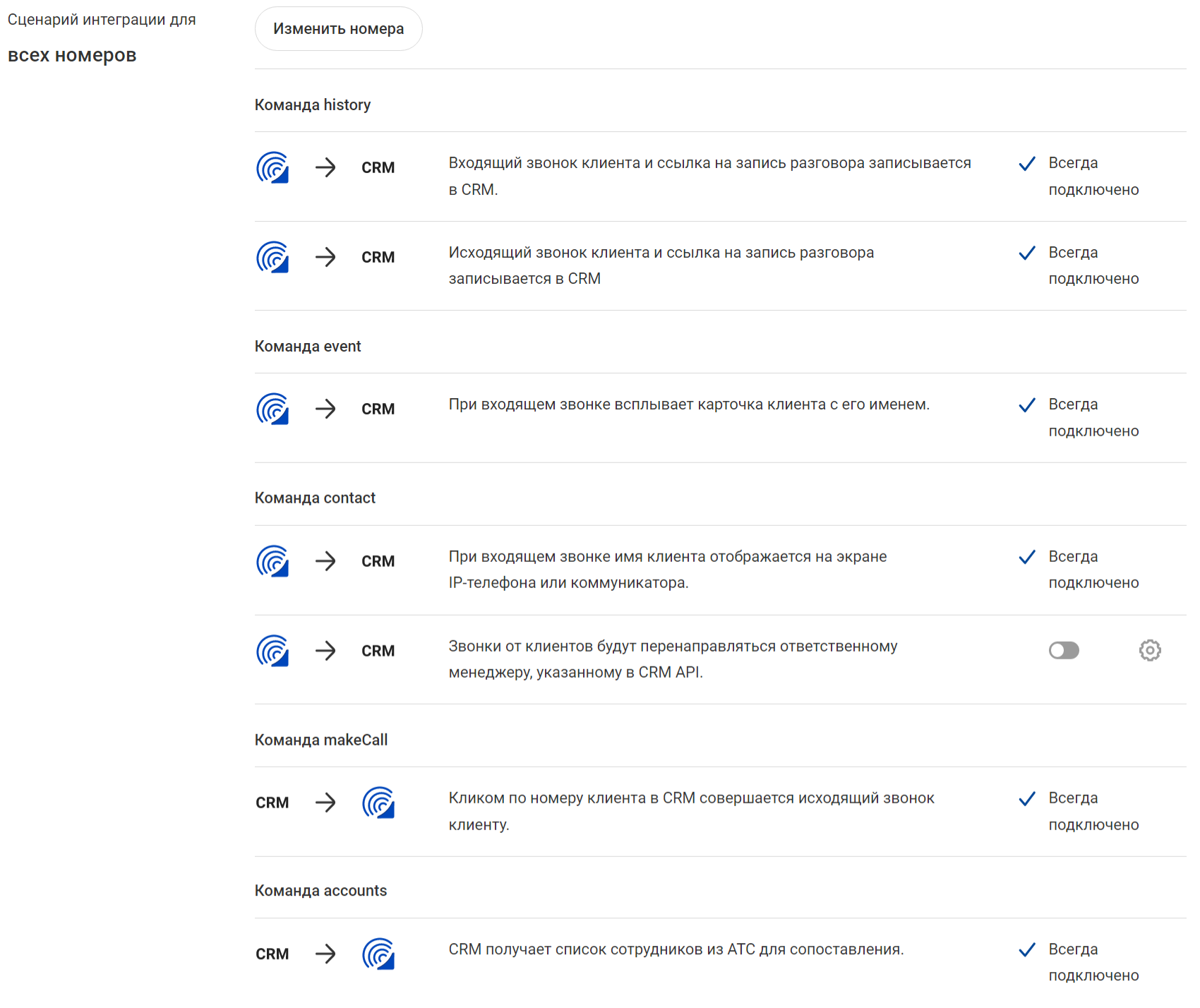Click PBX icon in manager forwarding row

point(272,651)
